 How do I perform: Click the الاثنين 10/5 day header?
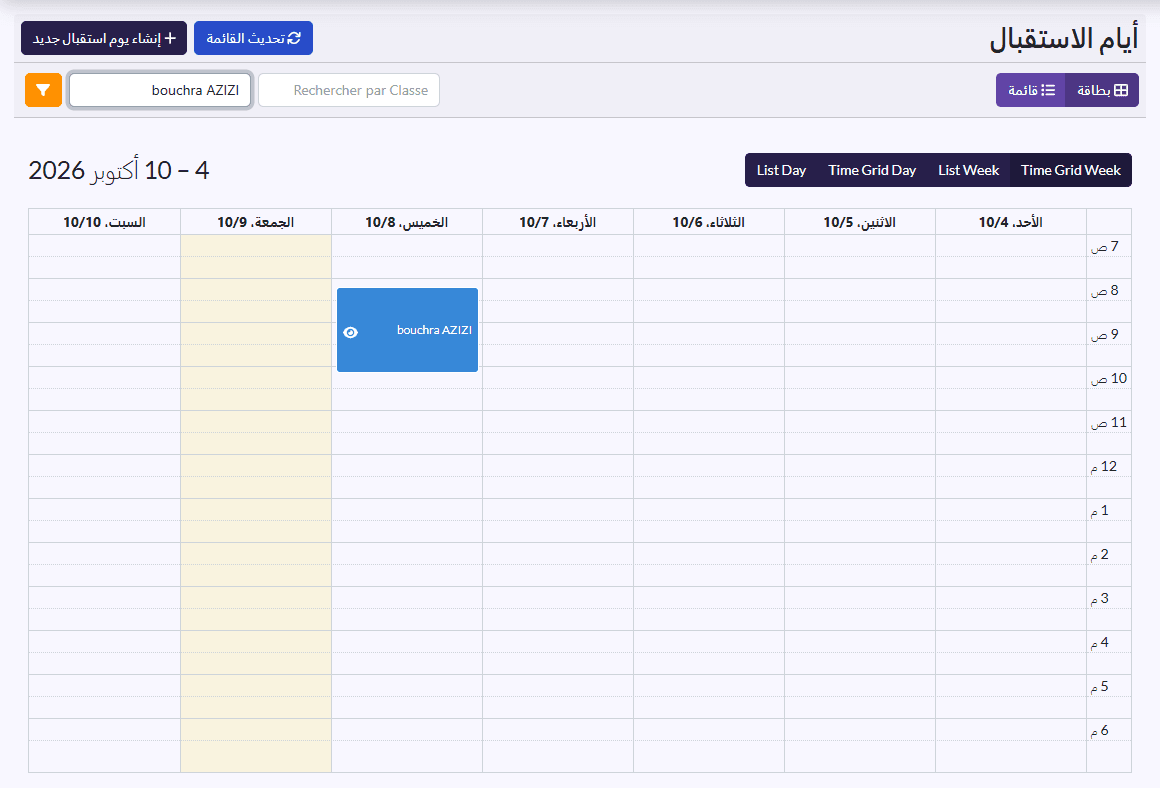(x=860, y=222)
